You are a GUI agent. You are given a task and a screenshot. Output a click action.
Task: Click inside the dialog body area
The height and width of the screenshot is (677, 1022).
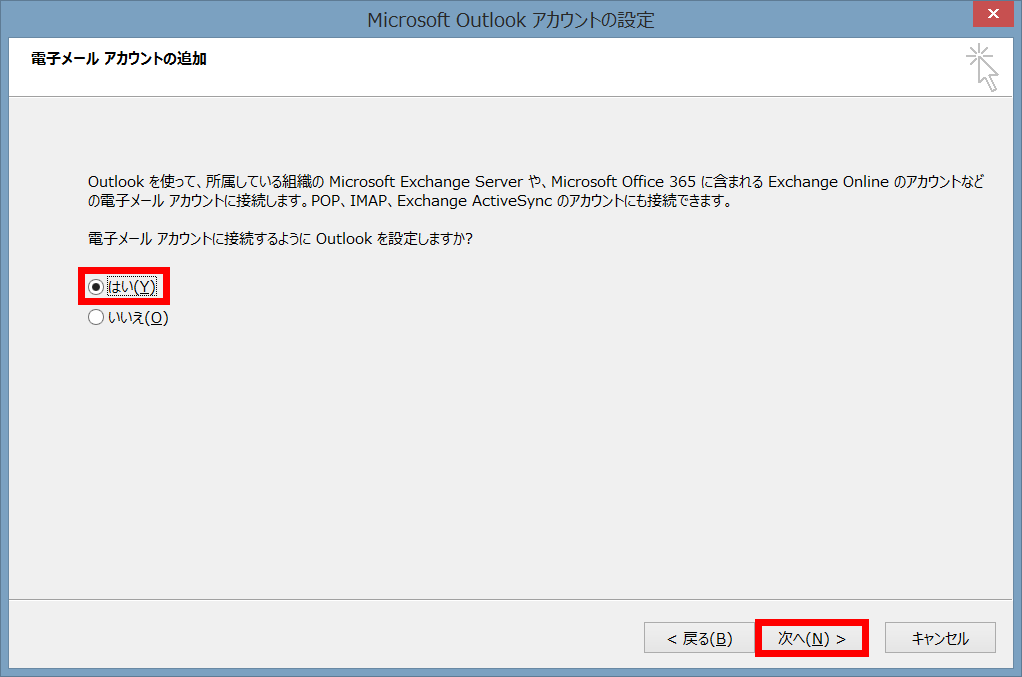511,450
